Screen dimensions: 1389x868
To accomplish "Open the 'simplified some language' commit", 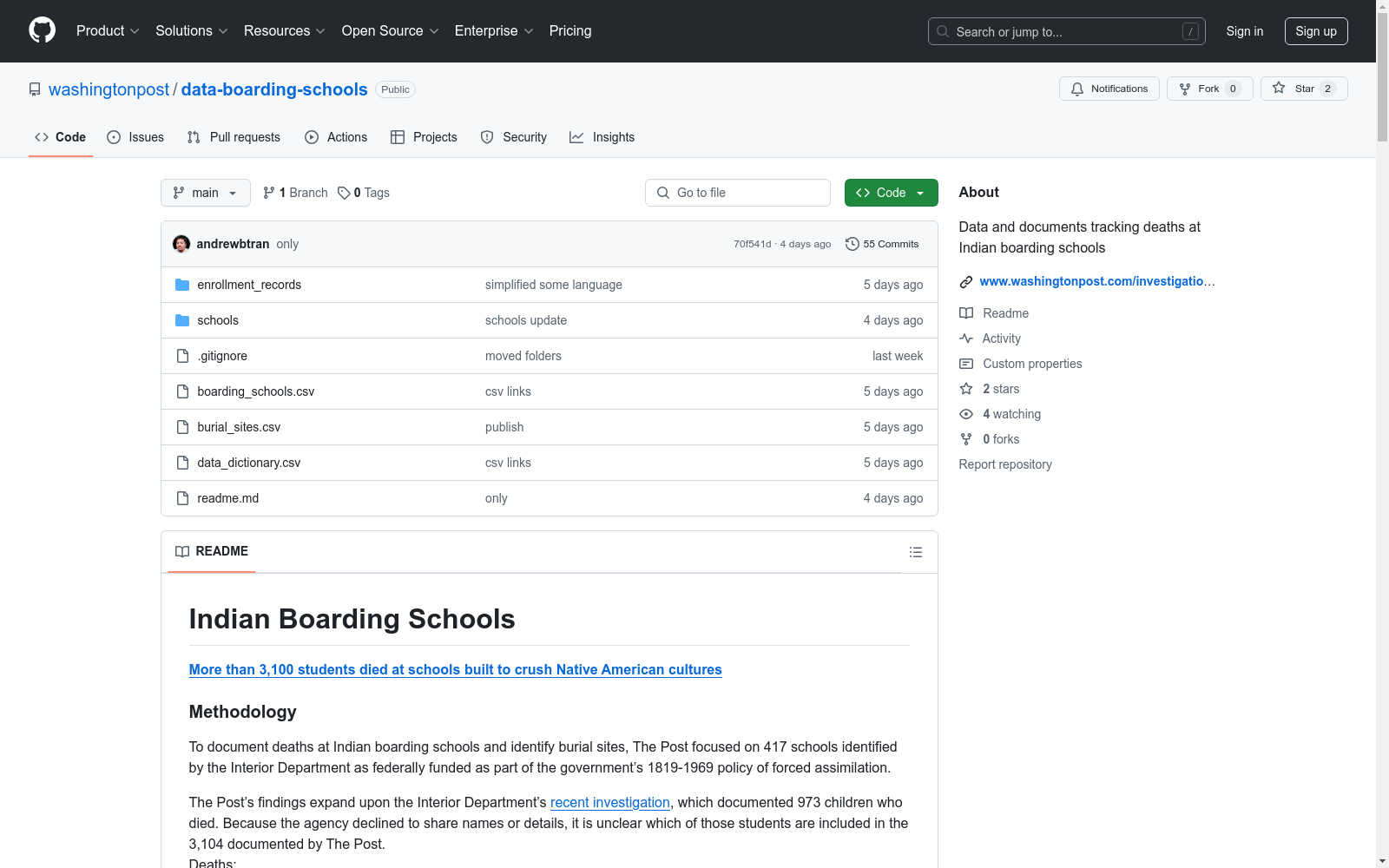I will coord(554,285).
